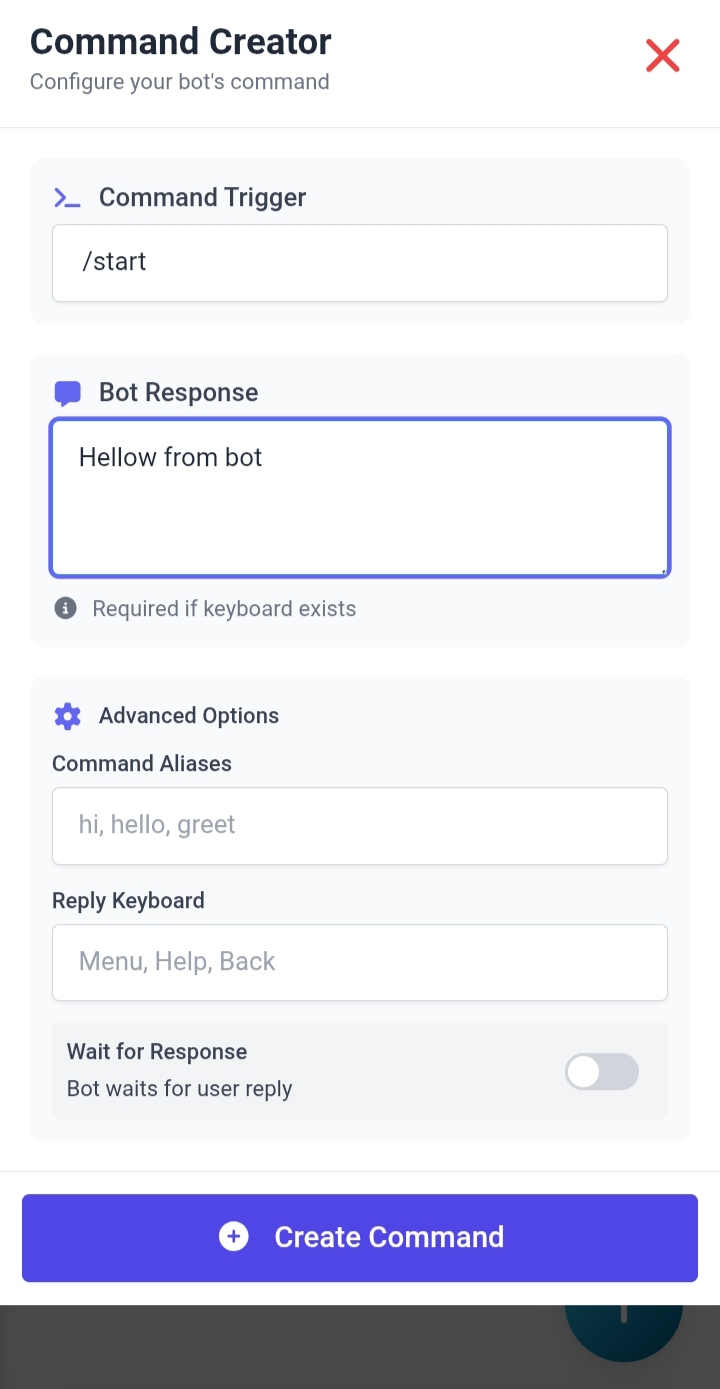Click into the Bot Response text area
This screenshot has width=720, height=1389.
(360, 498)
